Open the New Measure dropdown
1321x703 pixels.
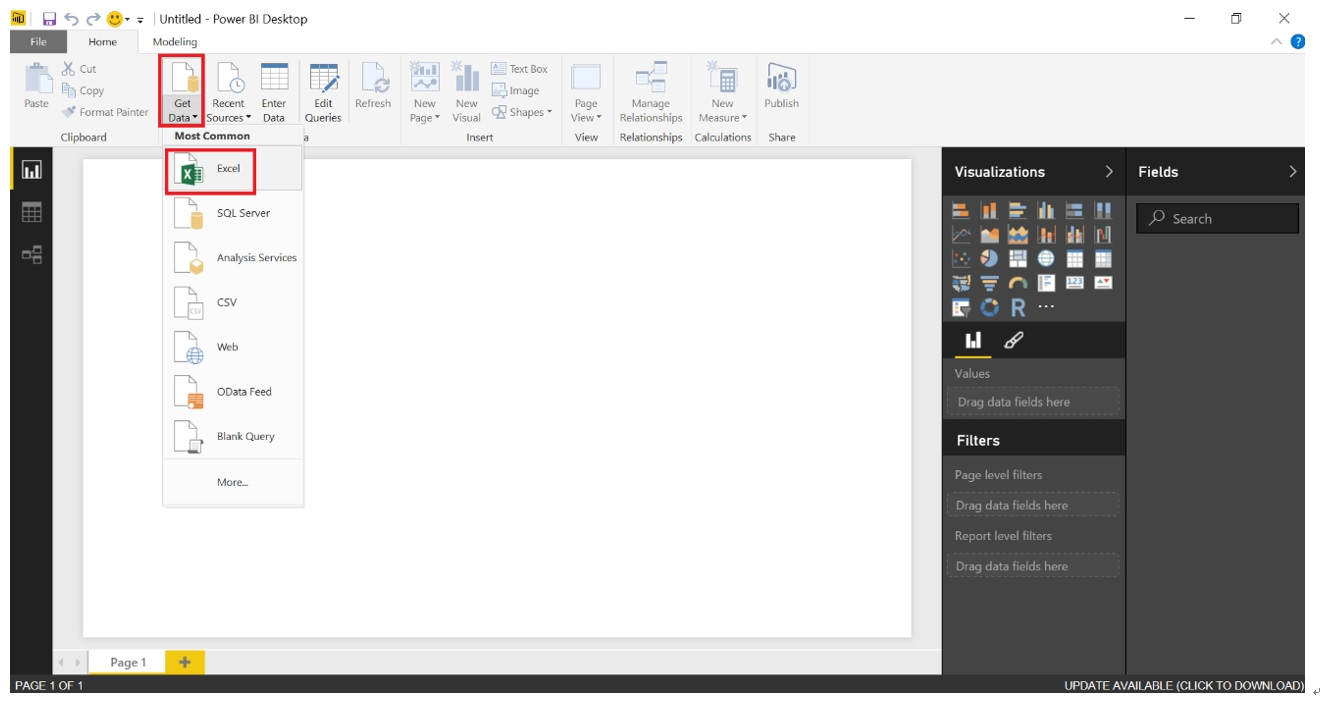click(722, 92)
